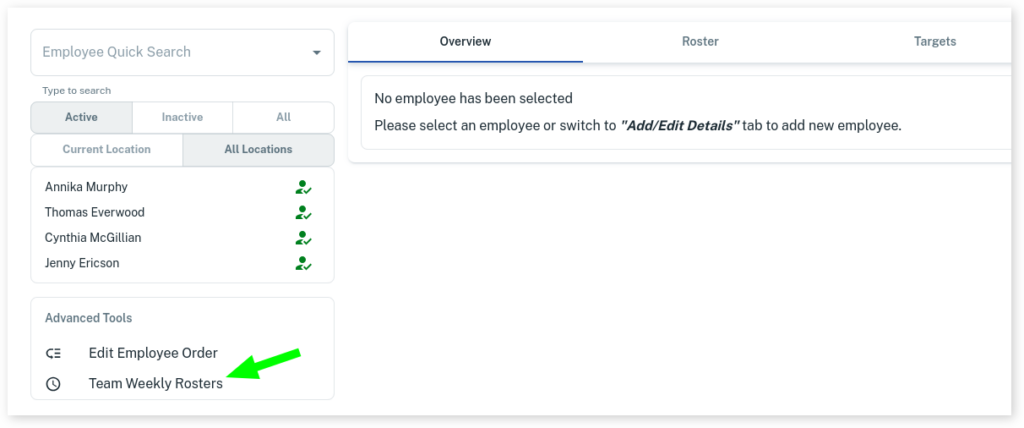Show Inactive employees filter
This screenshot has width=1024, height=428.
(182, 117)
